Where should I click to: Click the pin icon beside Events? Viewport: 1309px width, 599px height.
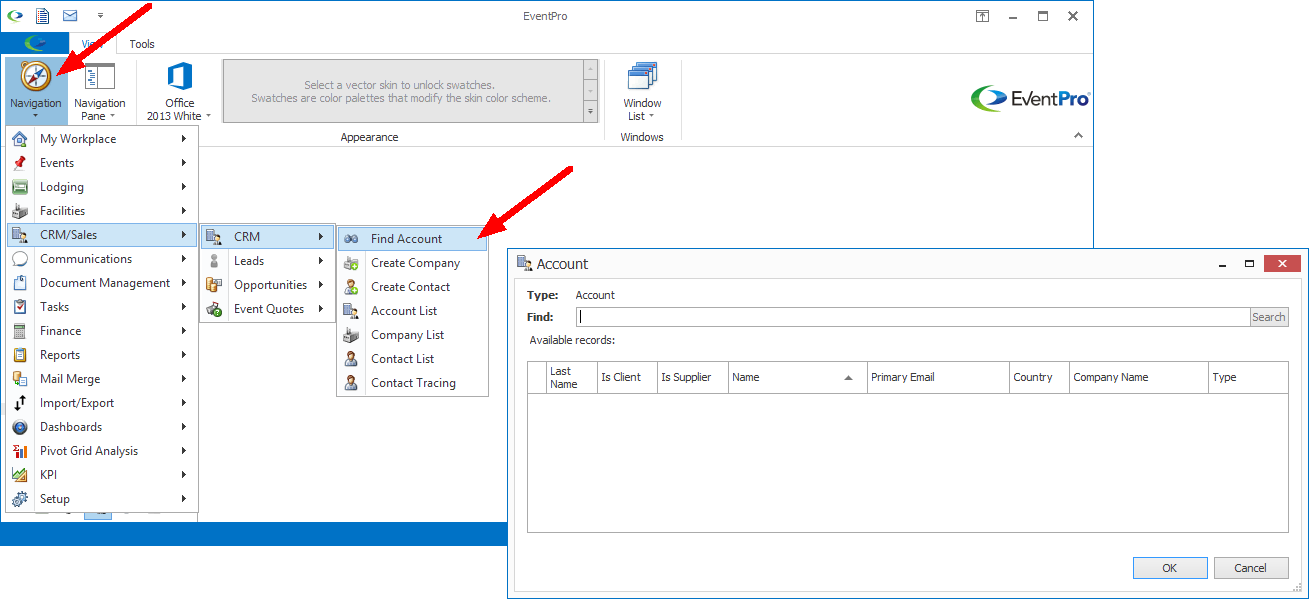20,163
